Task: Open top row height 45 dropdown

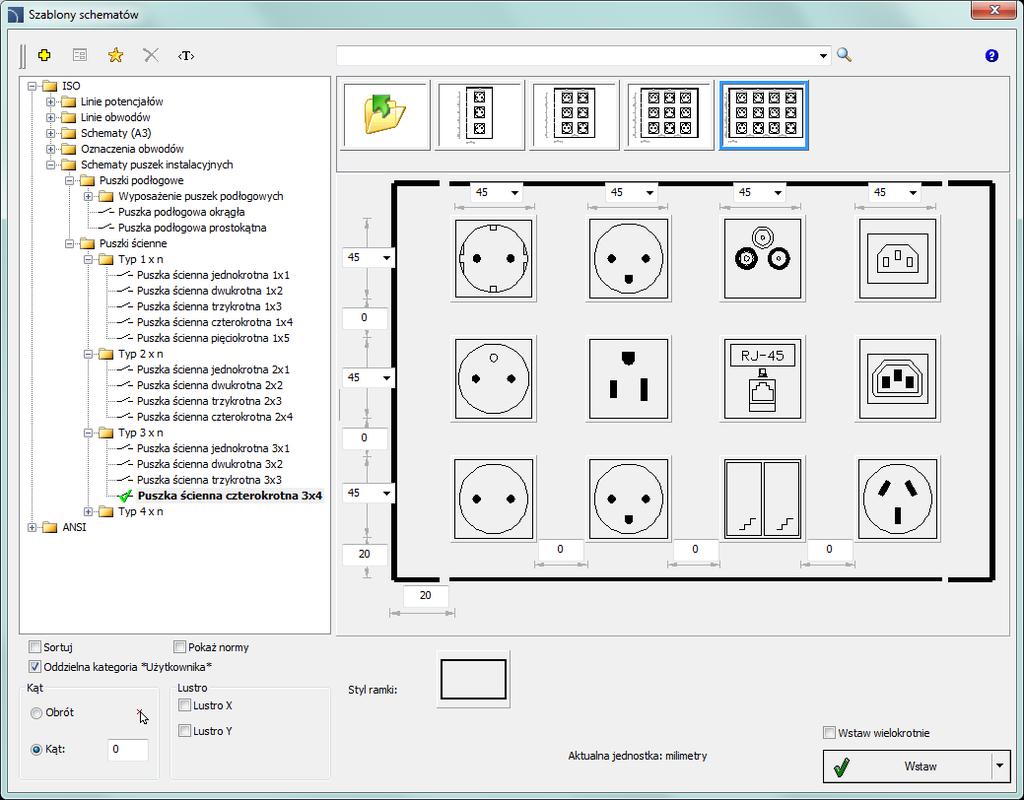Action: pos(386,258)
